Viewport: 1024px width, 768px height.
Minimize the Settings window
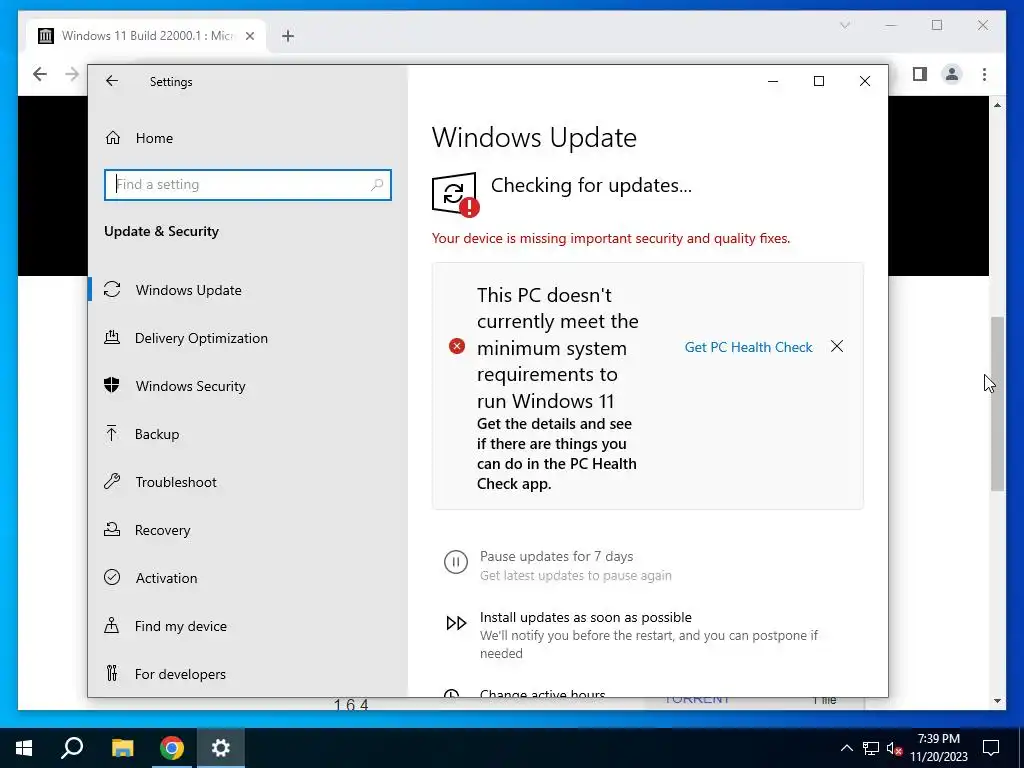click(773, 81)
